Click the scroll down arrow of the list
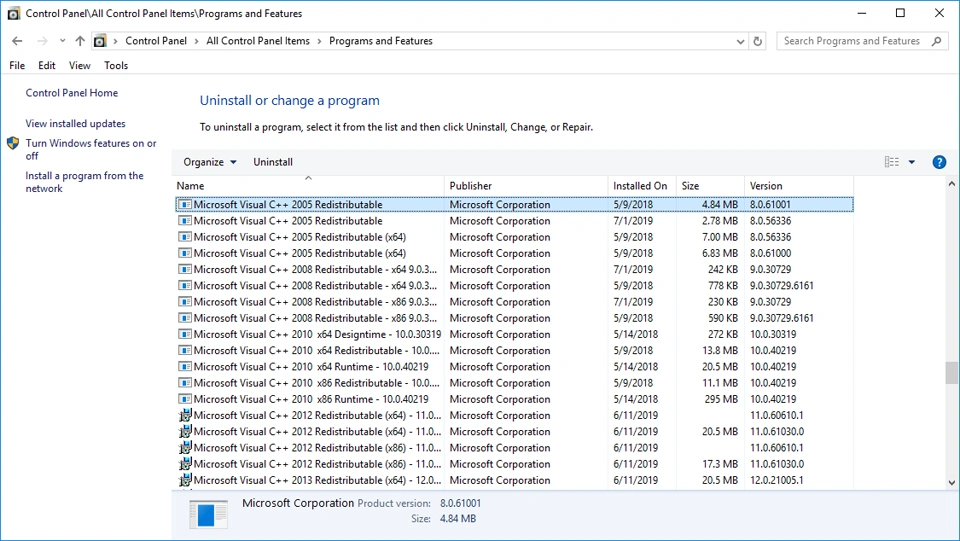The image size is (960, 541). point(951,483)
